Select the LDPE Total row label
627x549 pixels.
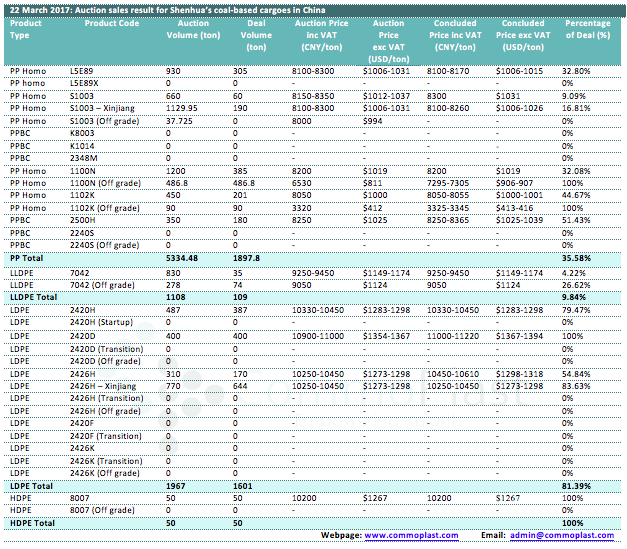31,485
